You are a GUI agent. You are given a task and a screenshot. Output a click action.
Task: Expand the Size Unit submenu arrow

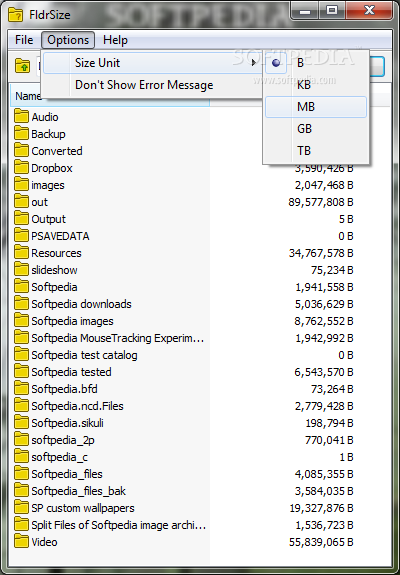pyautogui.click(x=253, y=63)
